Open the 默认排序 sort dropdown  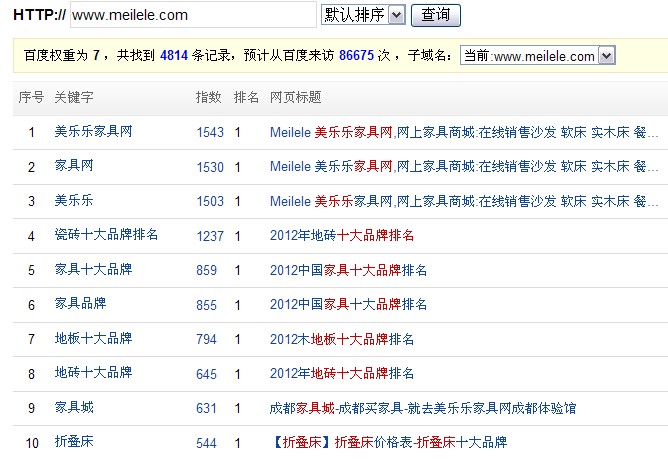coord(363,15)
